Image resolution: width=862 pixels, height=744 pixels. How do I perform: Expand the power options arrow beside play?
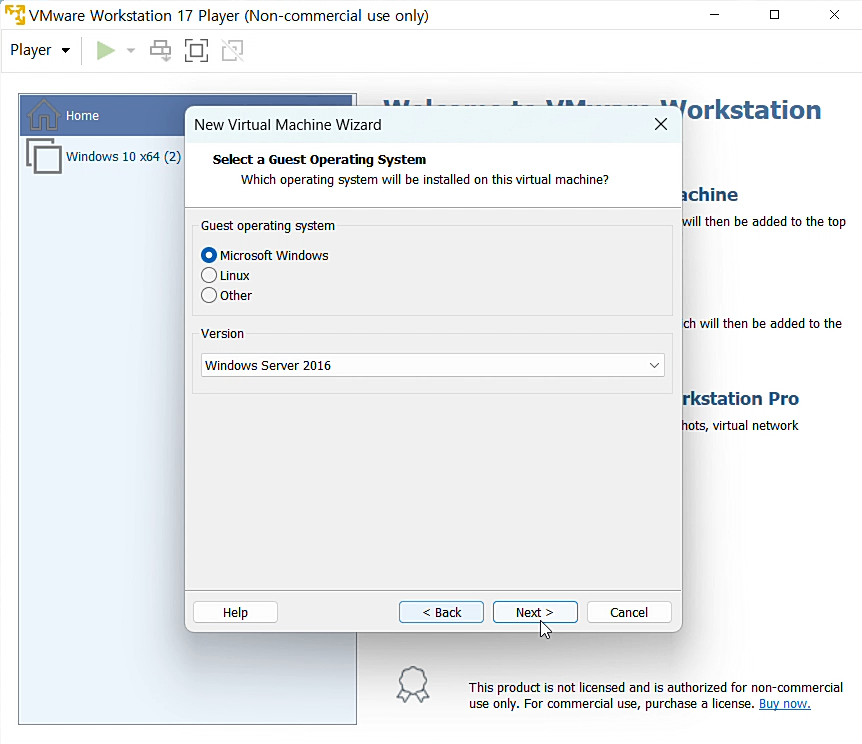(131, 51)
